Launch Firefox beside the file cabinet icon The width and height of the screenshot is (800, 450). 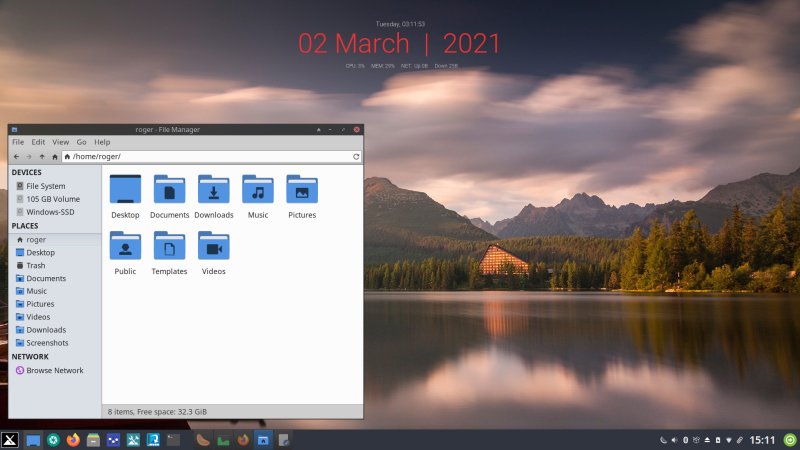click(x=73, y=440)
